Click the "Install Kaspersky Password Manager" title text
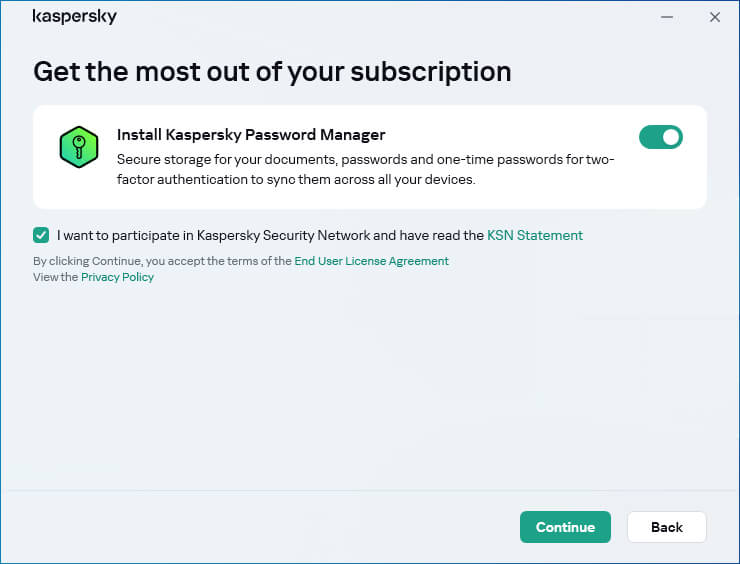 click(x=251, y=135)
